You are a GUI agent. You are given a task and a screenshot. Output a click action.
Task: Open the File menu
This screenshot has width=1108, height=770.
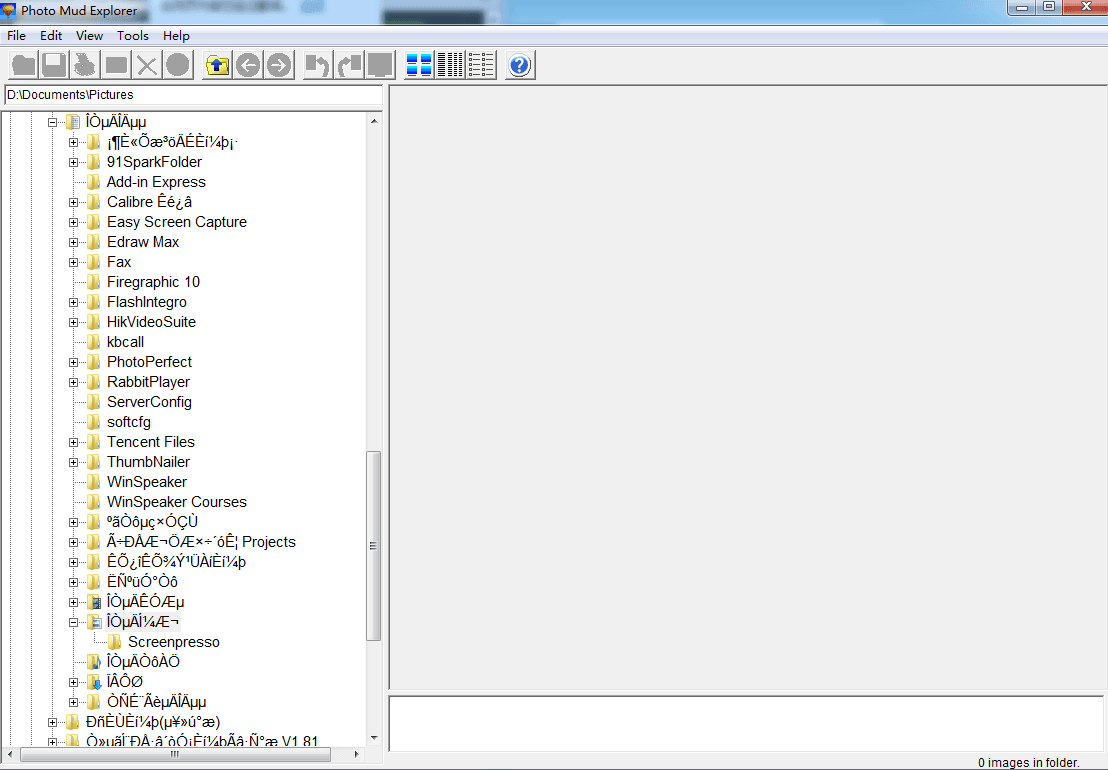(16, 36)
